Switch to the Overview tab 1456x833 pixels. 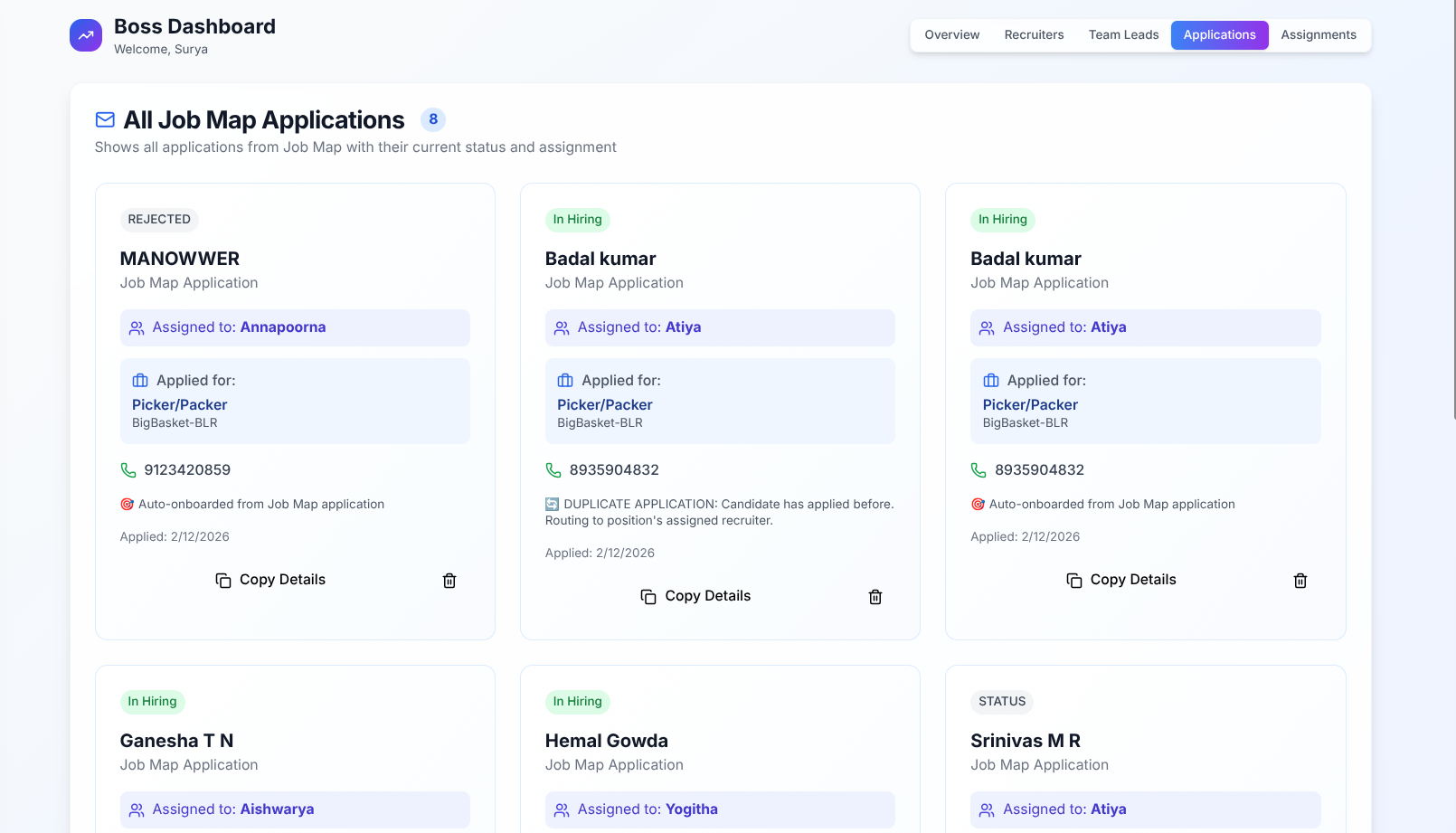click(x=951, y=34)
